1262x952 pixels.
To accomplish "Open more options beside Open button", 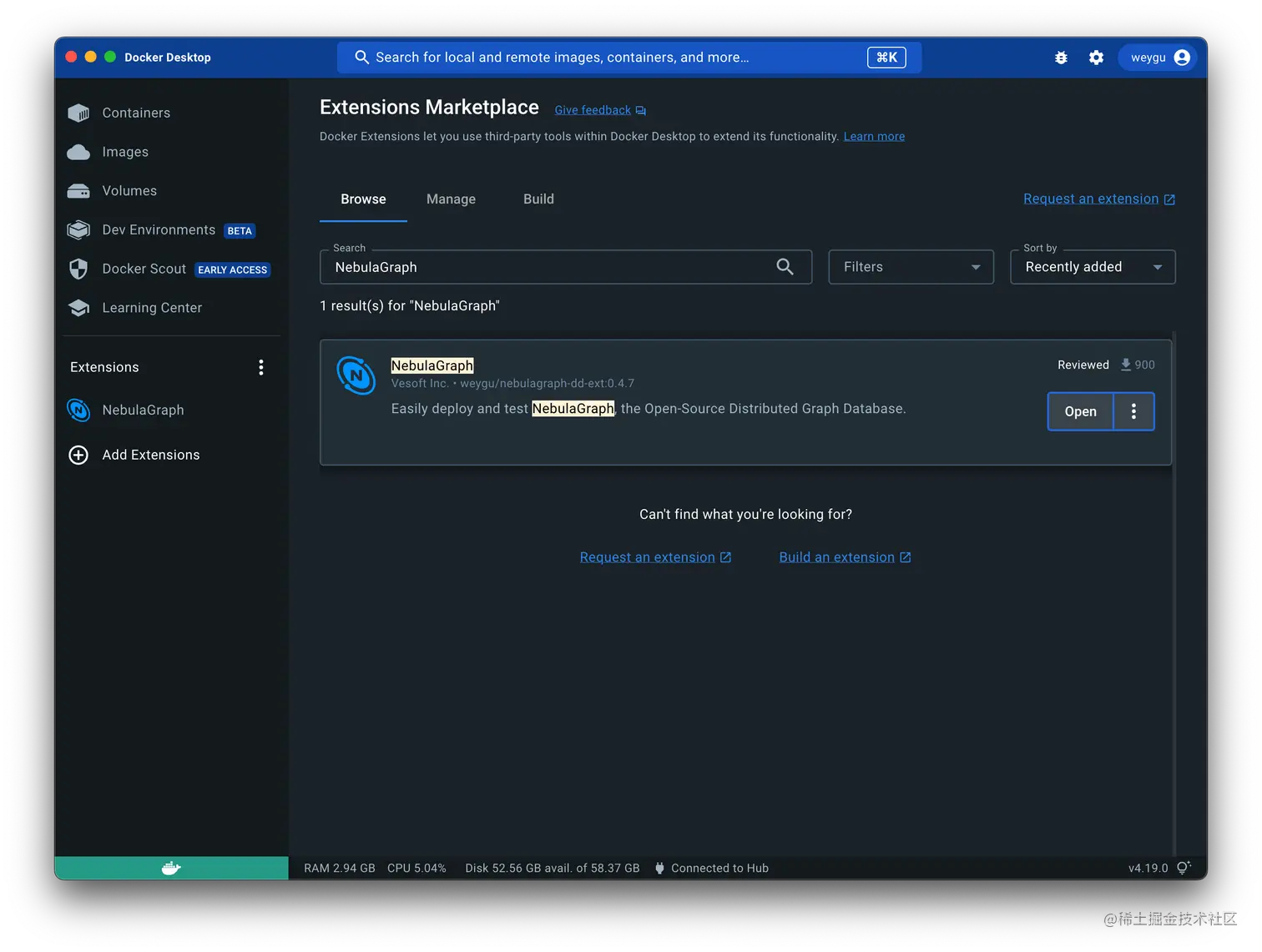I will pos(1133,411).
